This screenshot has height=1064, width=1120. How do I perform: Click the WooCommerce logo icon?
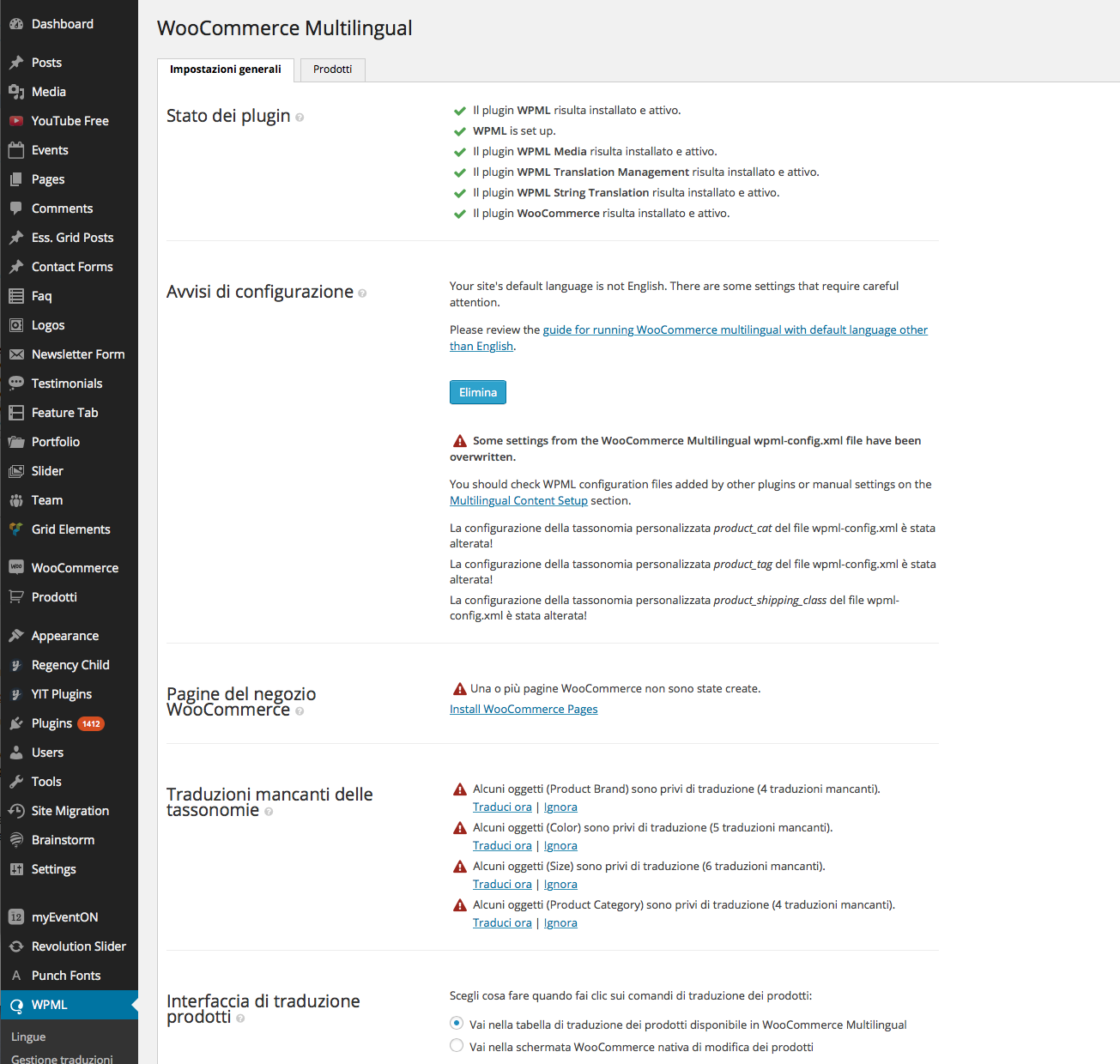pyautogui.click(x=16, y=567)
